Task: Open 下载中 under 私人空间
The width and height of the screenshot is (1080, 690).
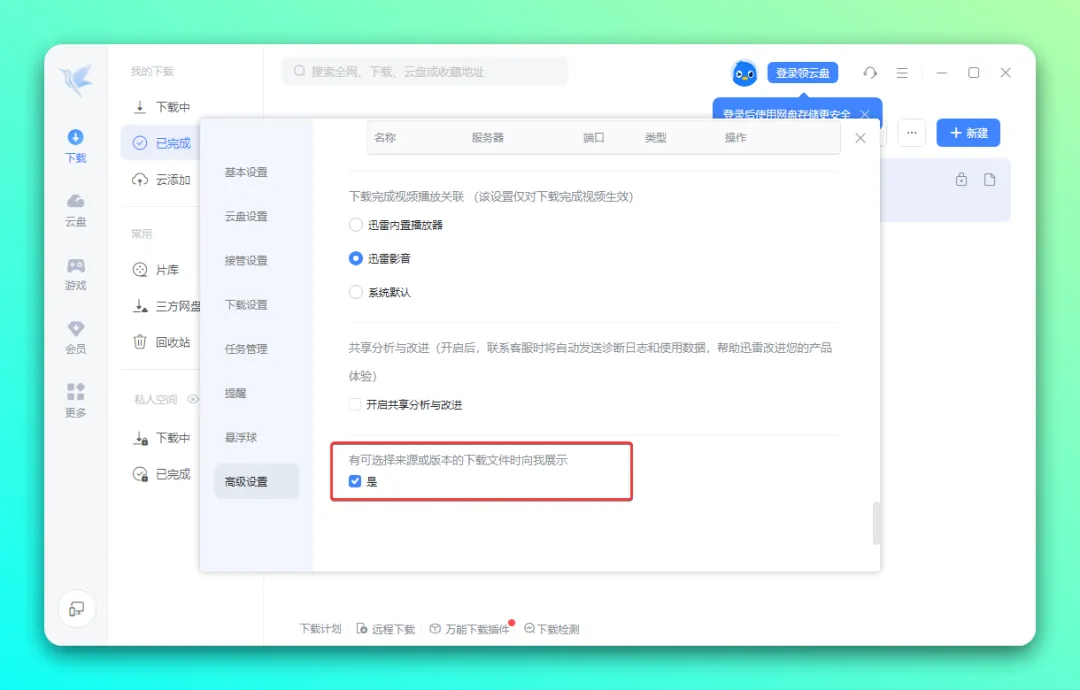Action: point(160,438)
